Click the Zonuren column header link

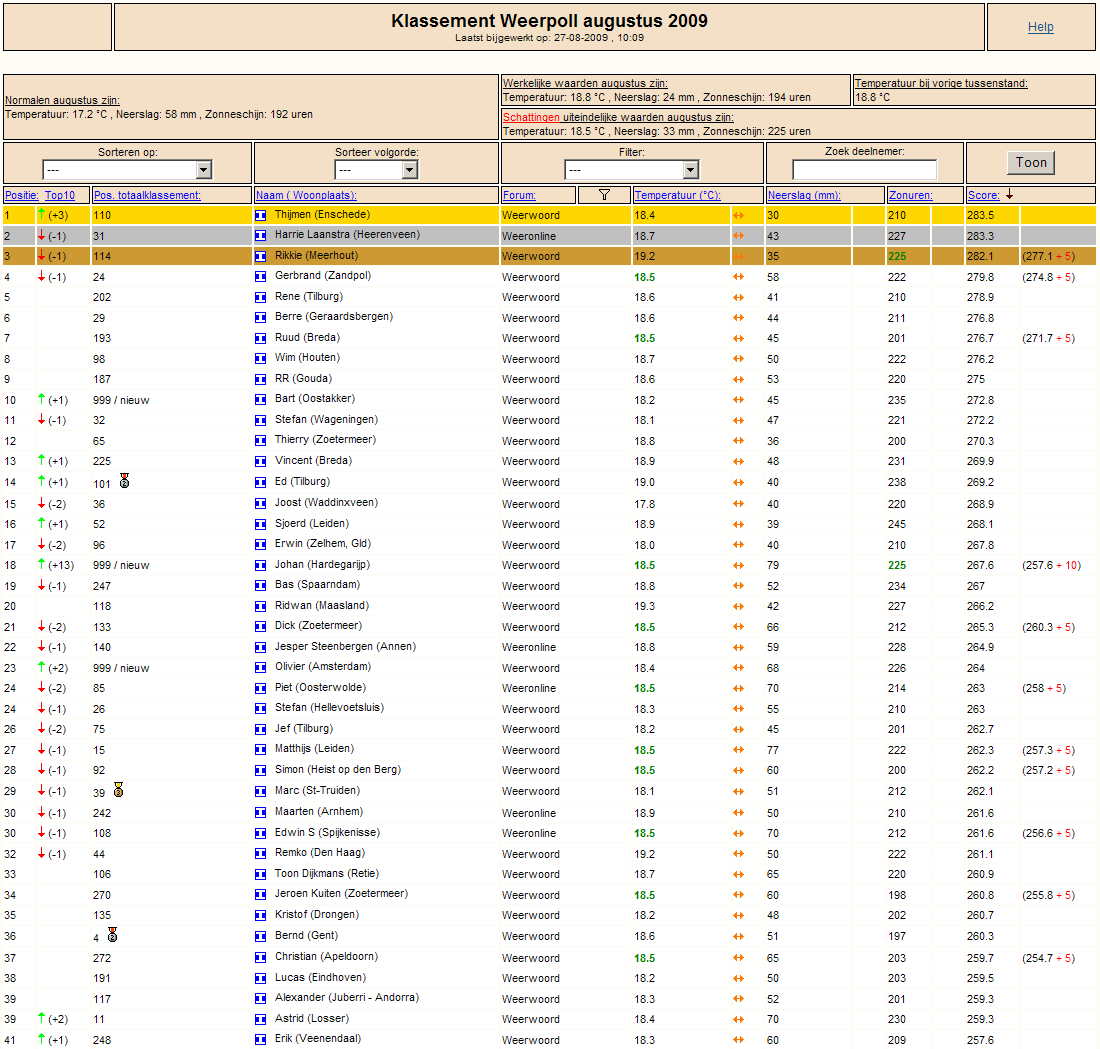pos(911,195)
